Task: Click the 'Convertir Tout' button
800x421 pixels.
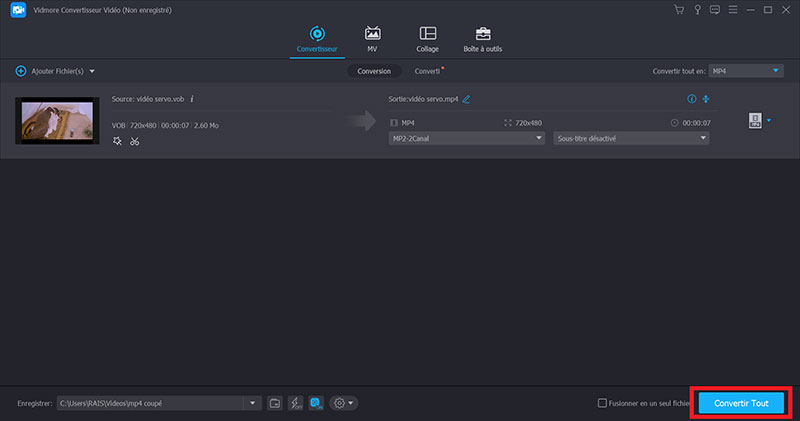Action: click(x=741, y=403)
